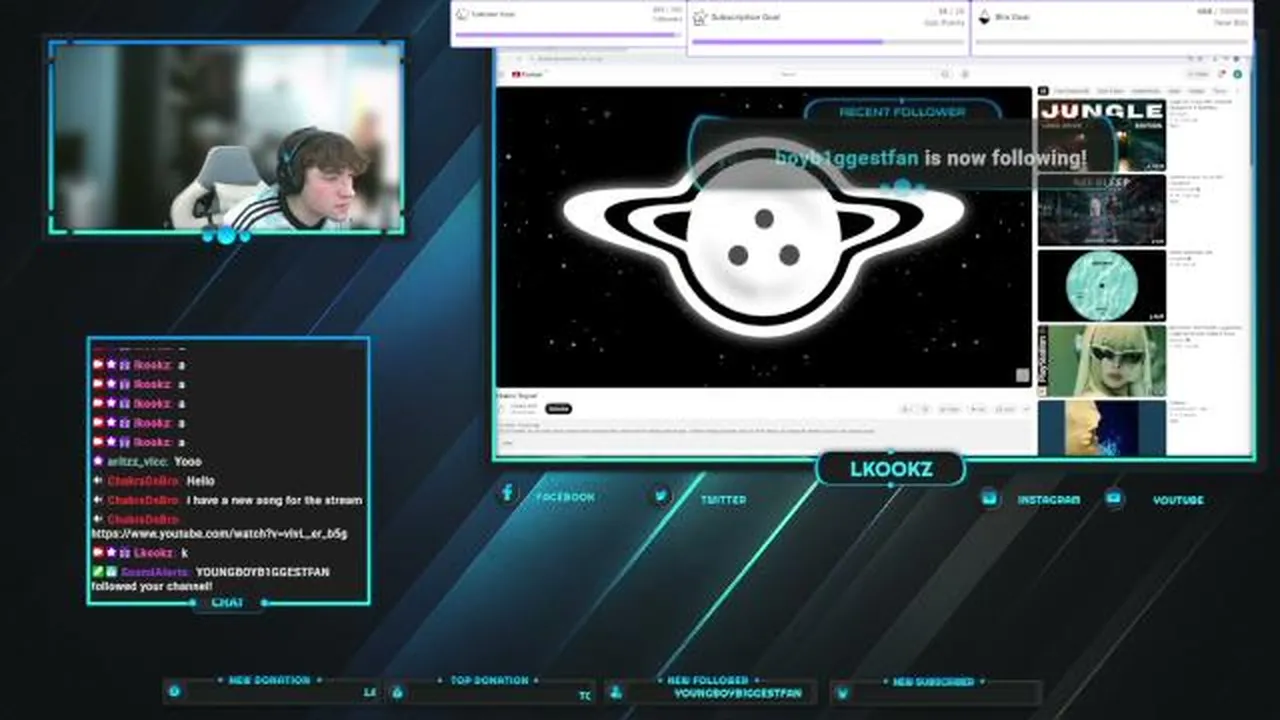1280x720 pixels.
Task: Click the LKOOKZ nameplate
Action: [891, 469]
